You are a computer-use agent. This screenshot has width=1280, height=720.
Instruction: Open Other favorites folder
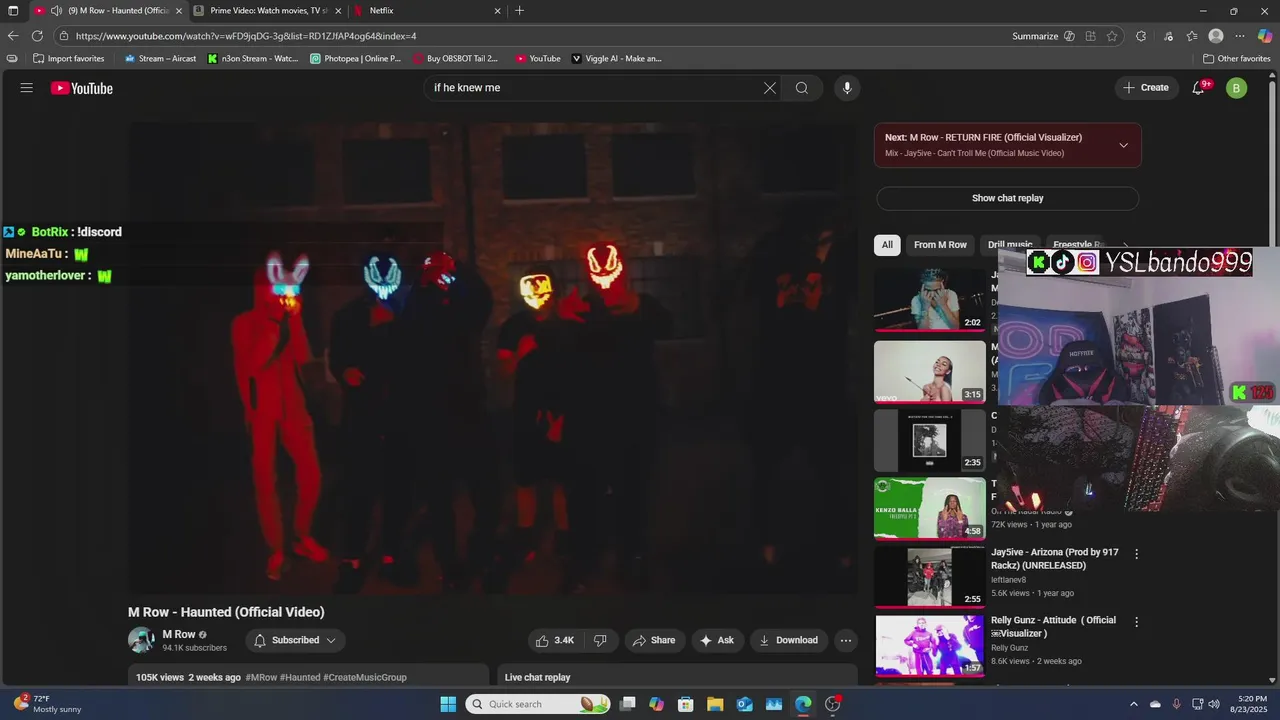(x=1237, y=59)
